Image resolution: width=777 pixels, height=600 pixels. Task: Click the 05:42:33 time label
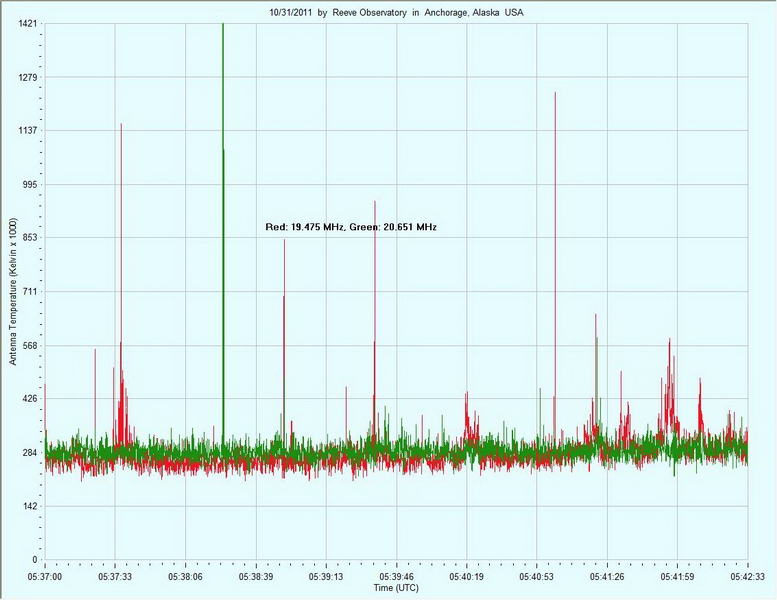click(x=748, y=577)
